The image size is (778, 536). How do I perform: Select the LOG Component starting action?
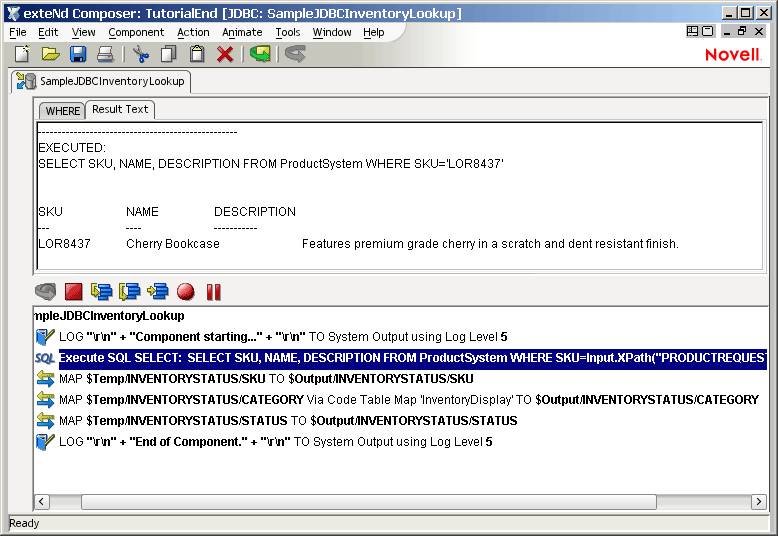click(x=283, y=337)
